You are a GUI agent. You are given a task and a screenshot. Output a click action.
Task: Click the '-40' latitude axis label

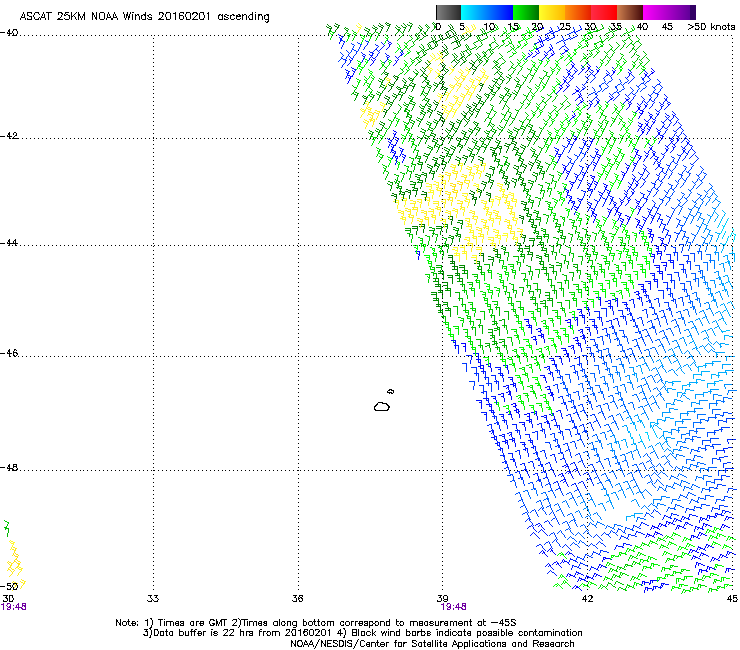pos(9,33)
